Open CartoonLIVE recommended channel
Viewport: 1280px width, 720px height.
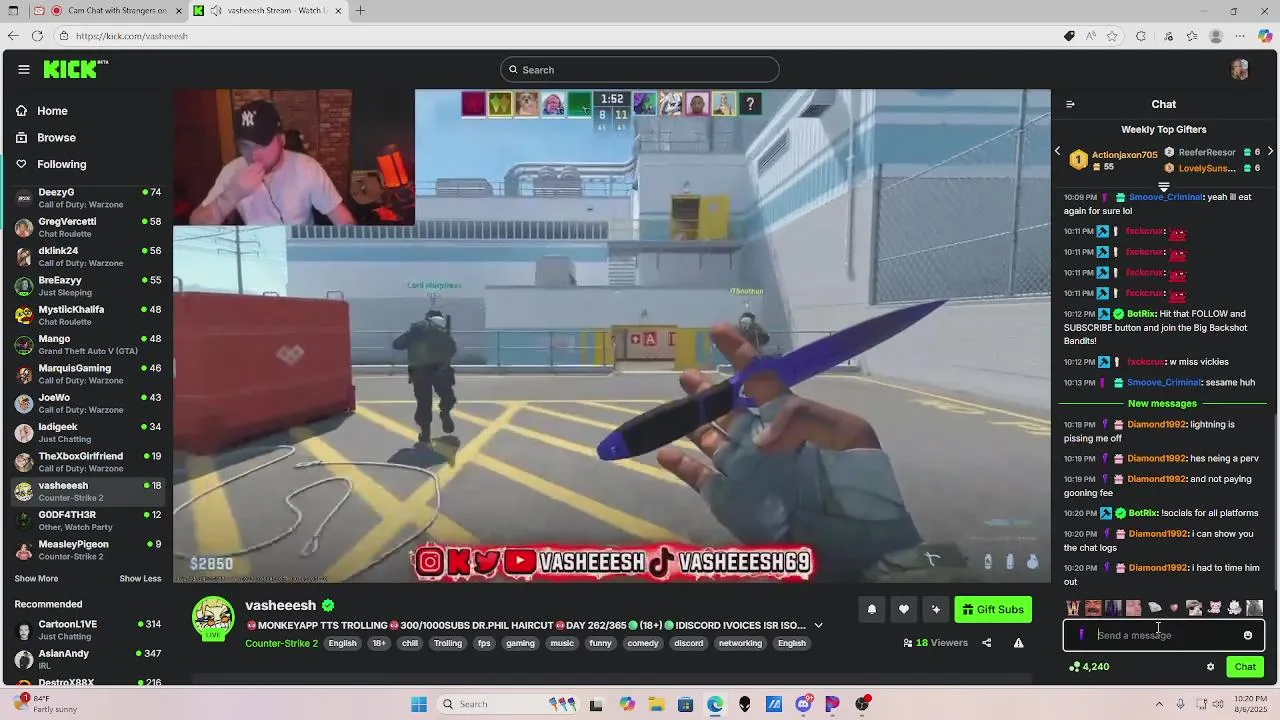pos(88,630)
